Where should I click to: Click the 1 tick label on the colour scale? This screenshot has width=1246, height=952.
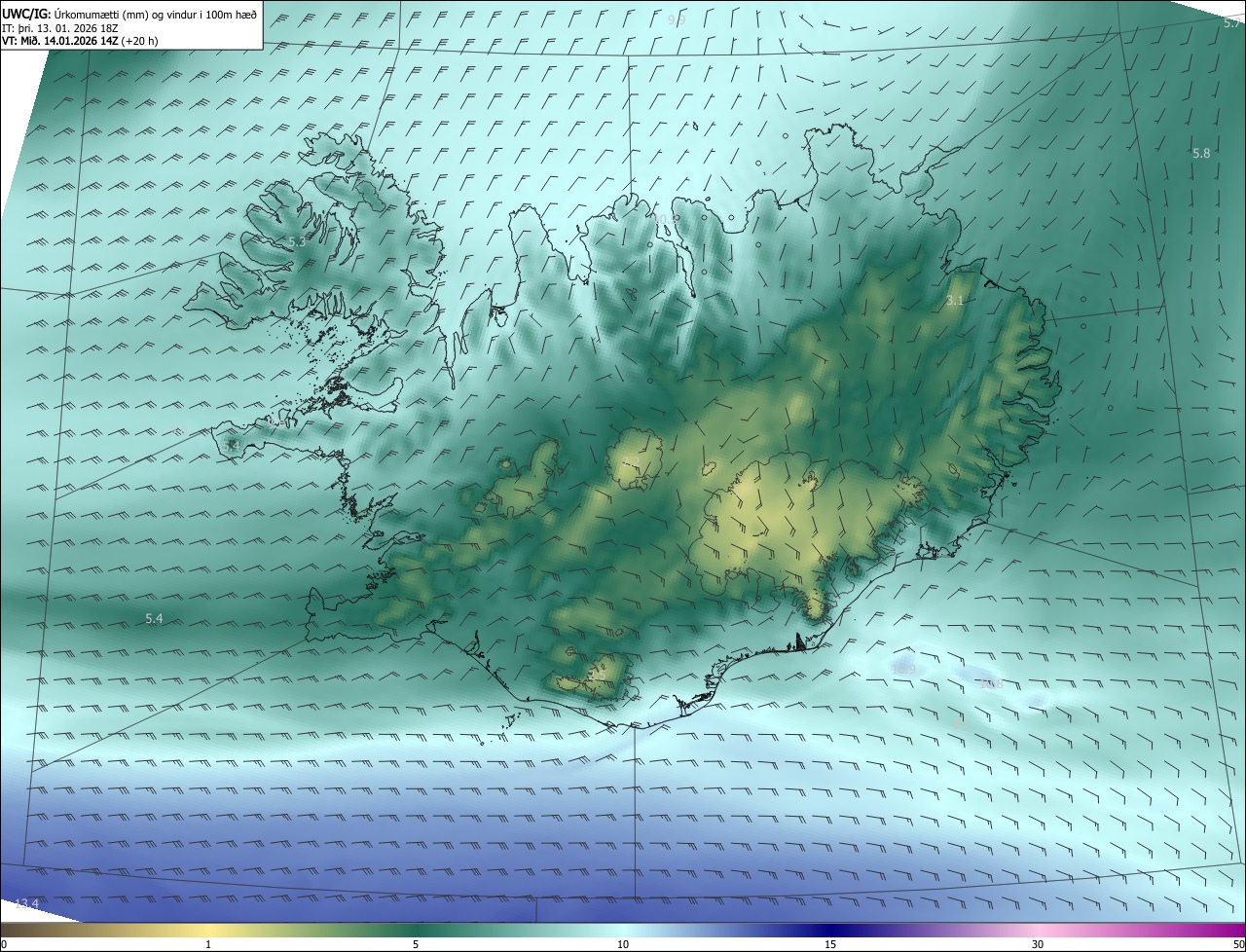208,944
